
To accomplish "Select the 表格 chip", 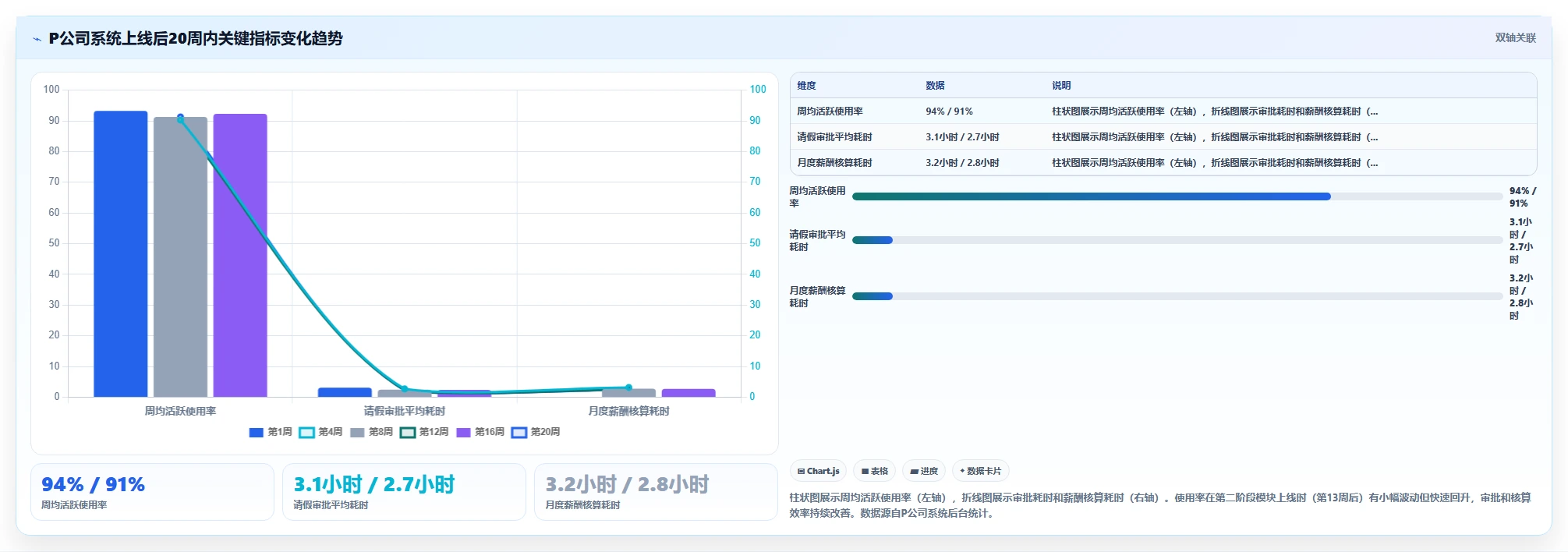I will pyautogui.click(x=874, y=471).
